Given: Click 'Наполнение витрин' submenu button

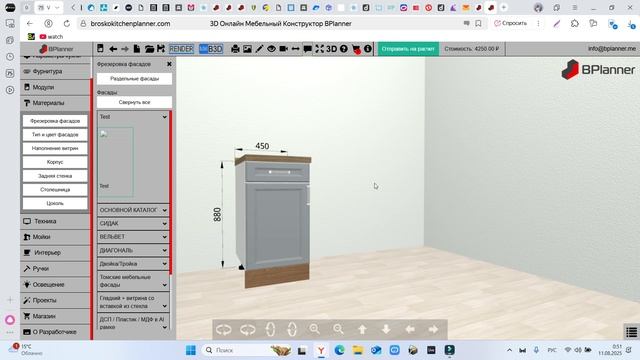Looking at the screenshot, I should coord(55,148).
